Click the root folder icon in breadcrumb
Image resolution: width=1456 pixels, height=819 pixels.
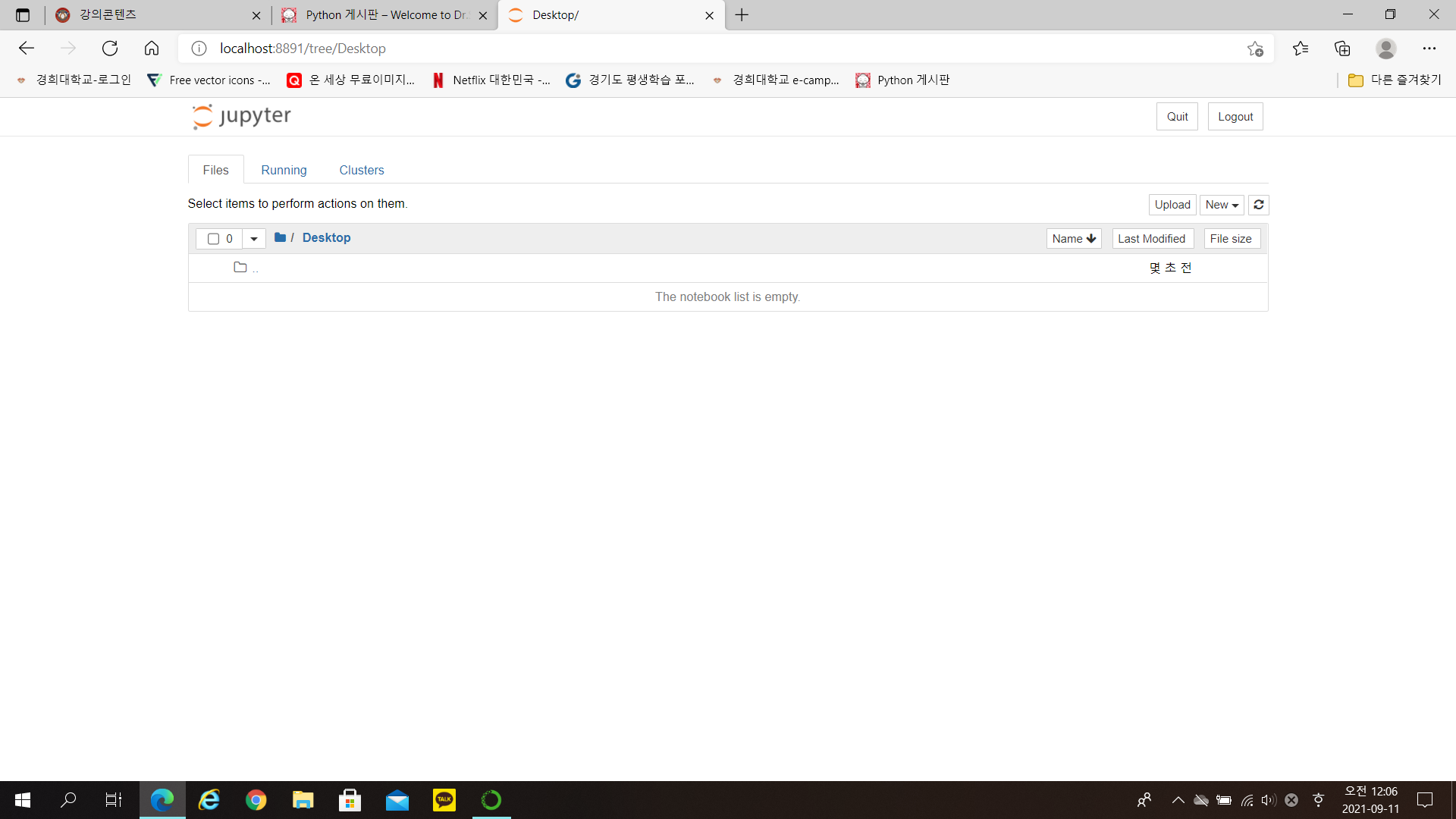tap(280, 237)
